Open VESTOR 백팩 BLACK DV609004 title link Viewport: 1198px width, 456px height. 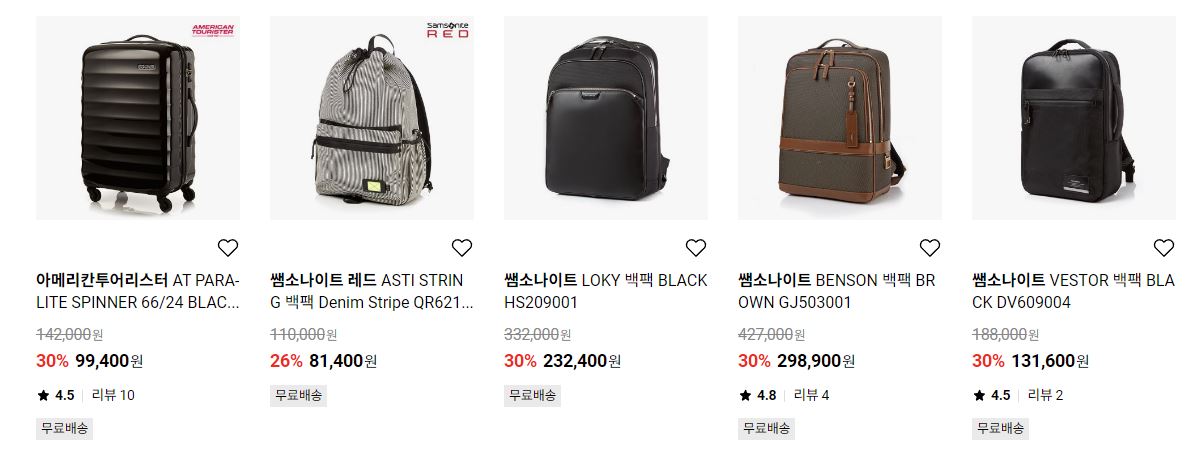1073,292
